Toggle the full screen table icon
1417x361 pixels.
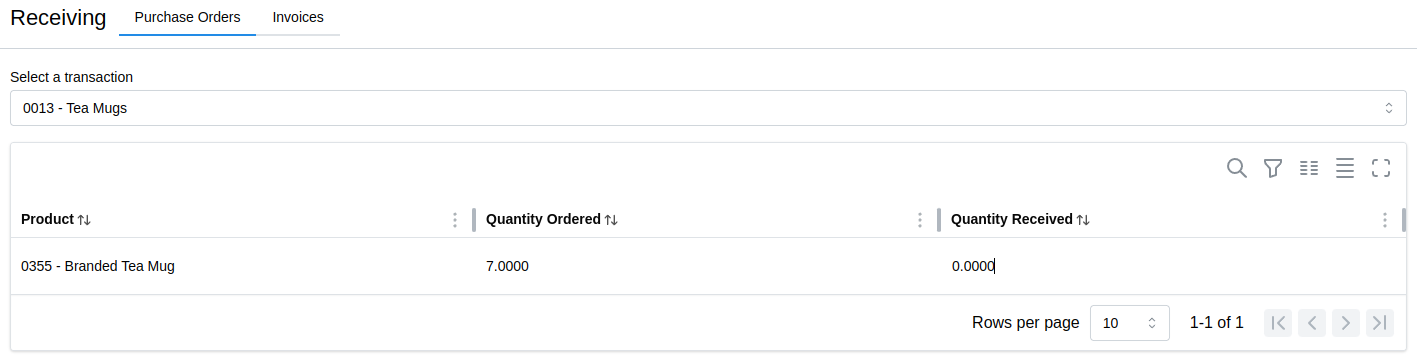[1381, 168]
